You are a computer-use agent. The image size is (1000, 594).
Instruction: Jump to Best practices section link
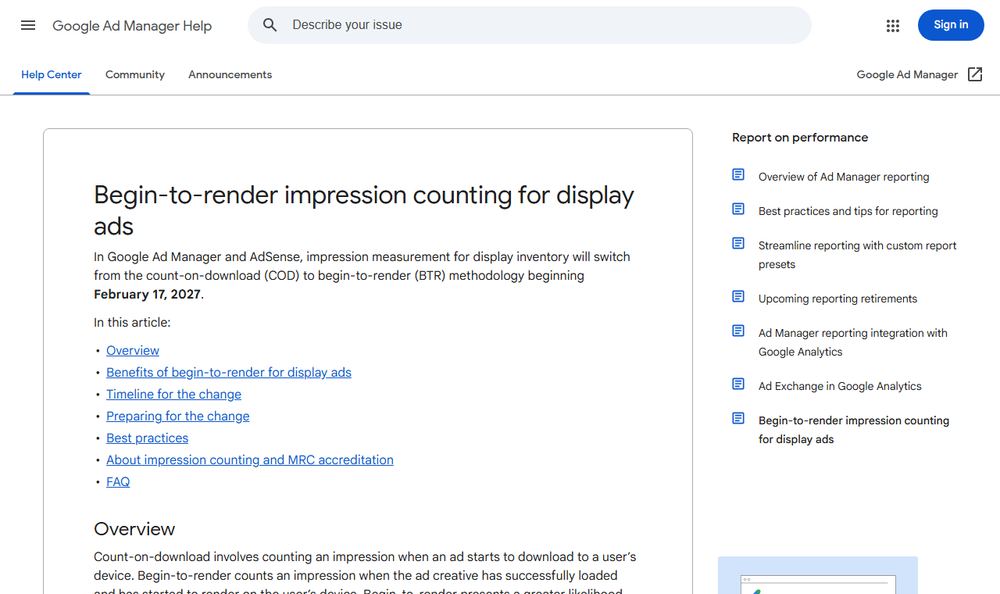(x=147, y=438)
